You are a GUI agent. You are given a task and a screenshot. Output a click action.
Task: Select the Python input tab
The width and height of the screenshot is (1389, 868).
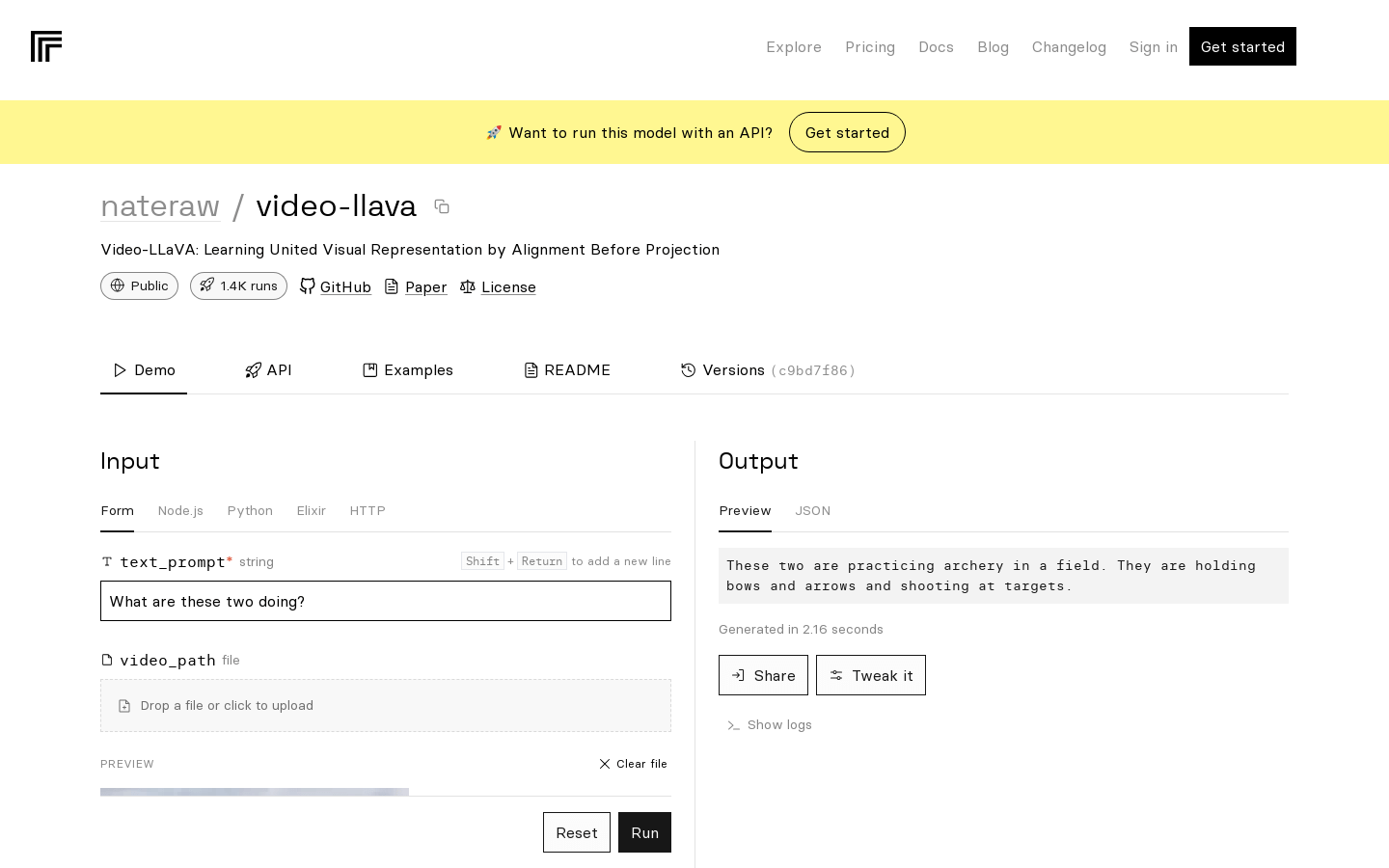click(x=250, y=511)
